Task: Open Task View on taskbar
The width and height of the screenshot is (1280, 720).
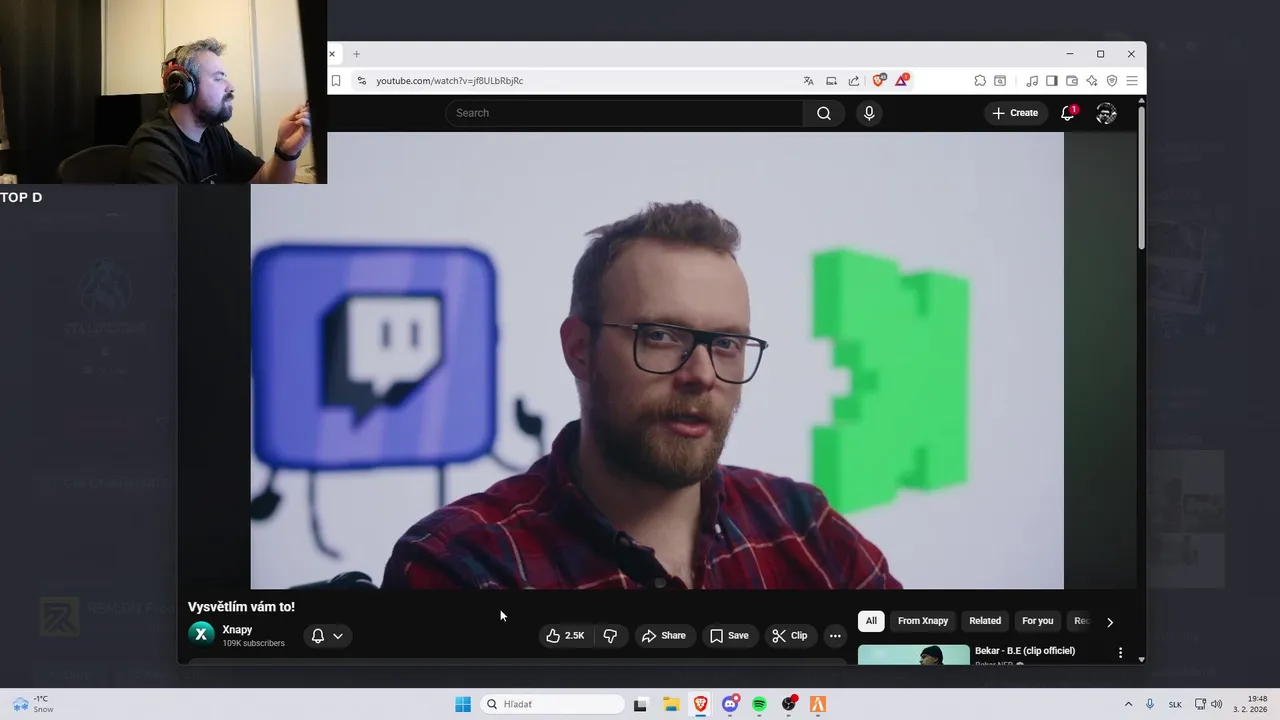Action: [x=640, y=704]
